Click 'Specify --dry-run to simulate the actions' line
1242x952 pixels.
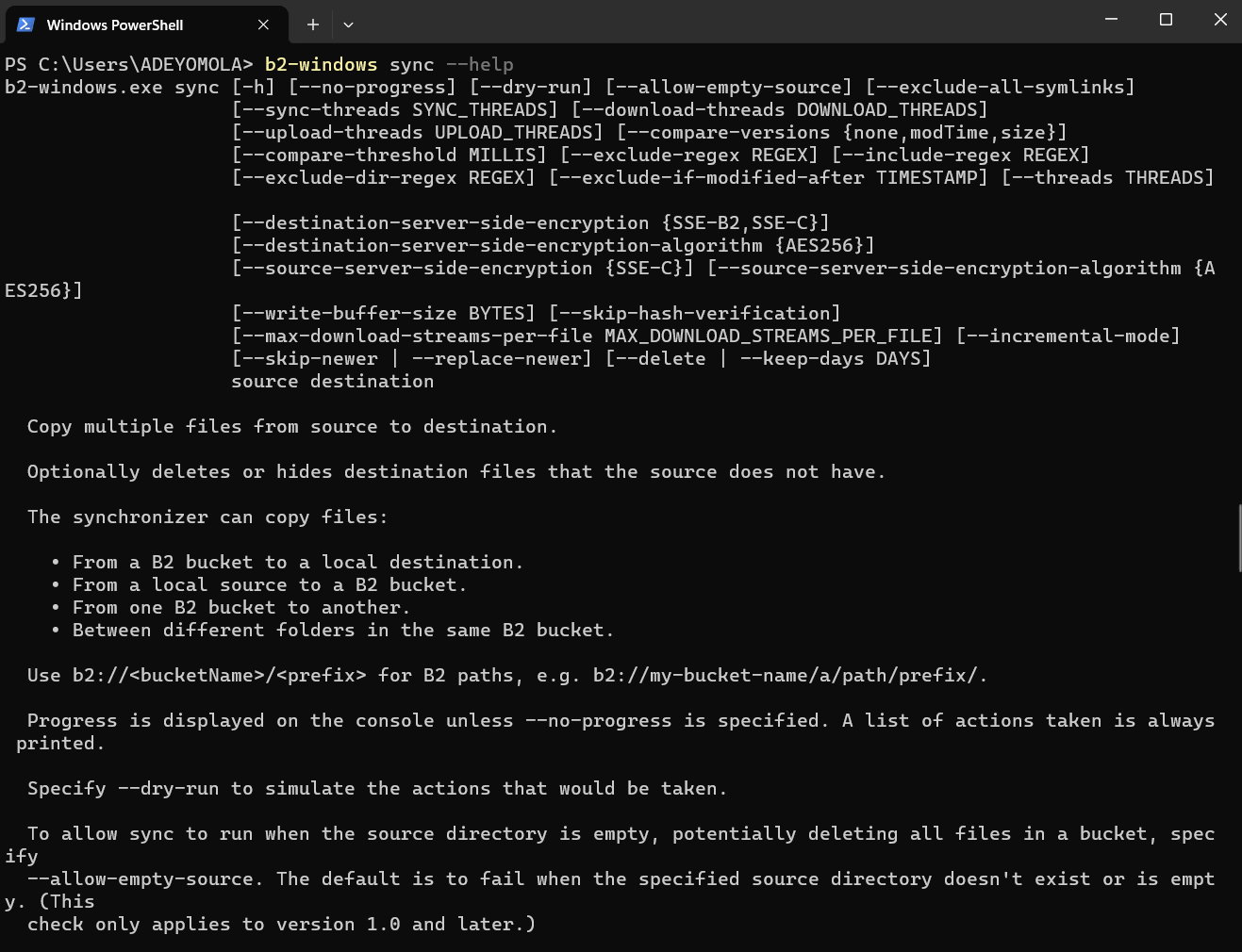coord(378,788)
